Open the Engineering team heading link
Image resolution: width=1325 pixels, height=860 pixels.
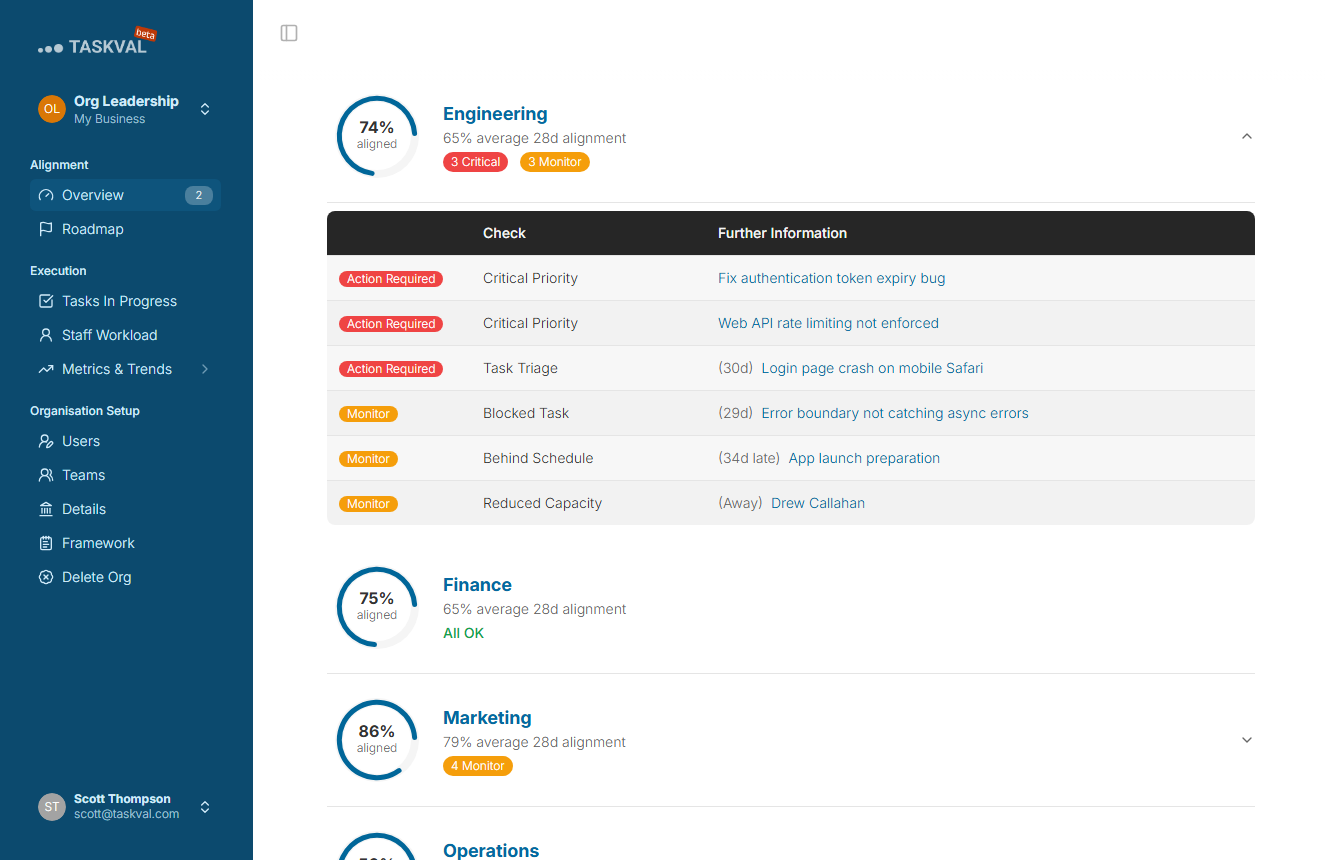495,114
